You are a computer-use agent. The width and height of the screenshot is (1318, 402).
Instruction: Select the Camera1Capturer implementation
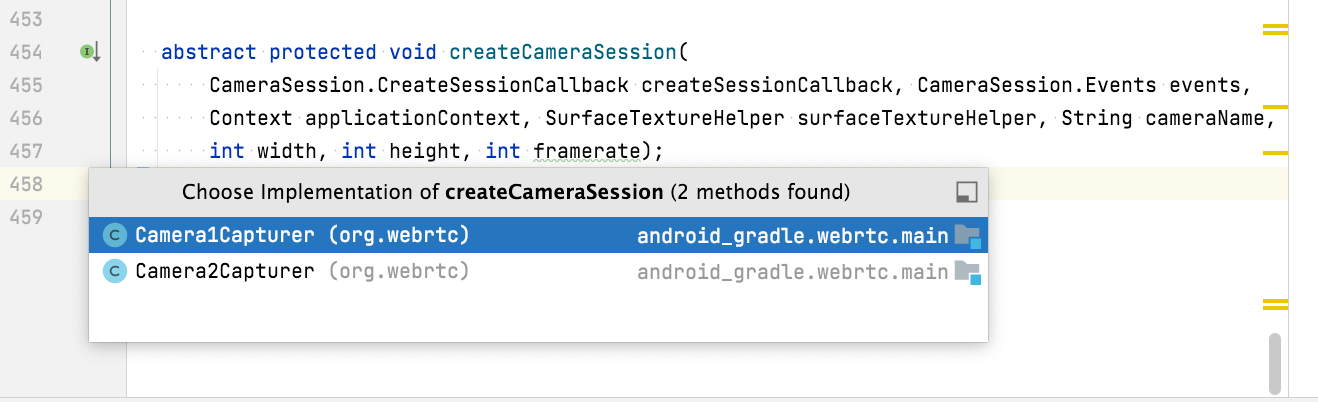click(x=538, y=236)
